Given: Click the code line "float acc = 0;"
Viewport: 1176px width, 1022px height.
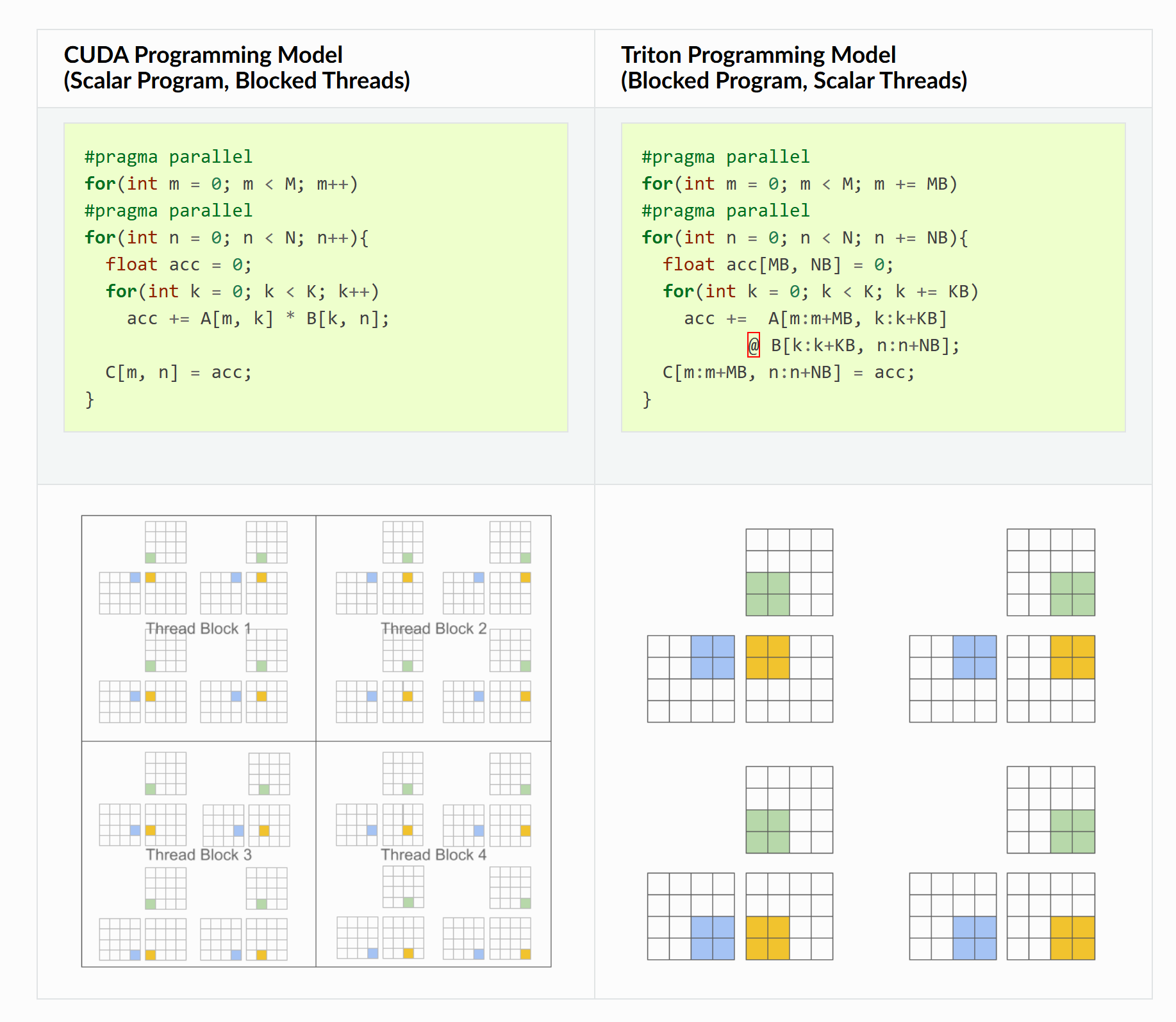Looking at the screenshot, I should click(x=179, y=265).
